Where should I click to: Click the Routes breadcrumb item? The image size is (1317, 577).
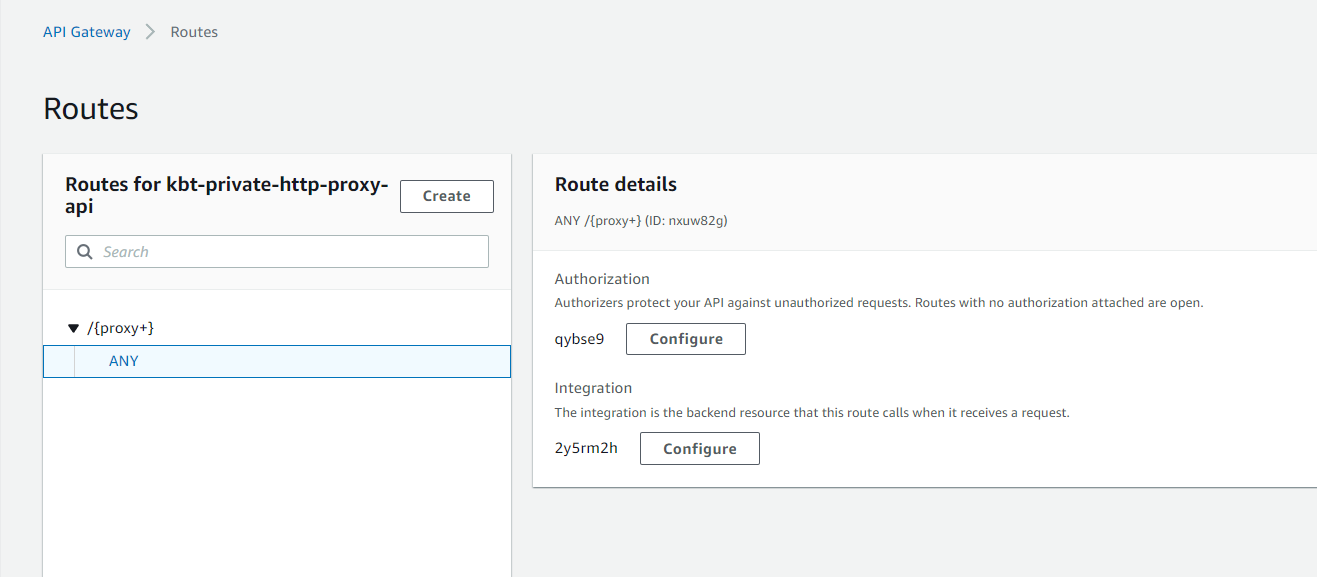click(194, 32)
